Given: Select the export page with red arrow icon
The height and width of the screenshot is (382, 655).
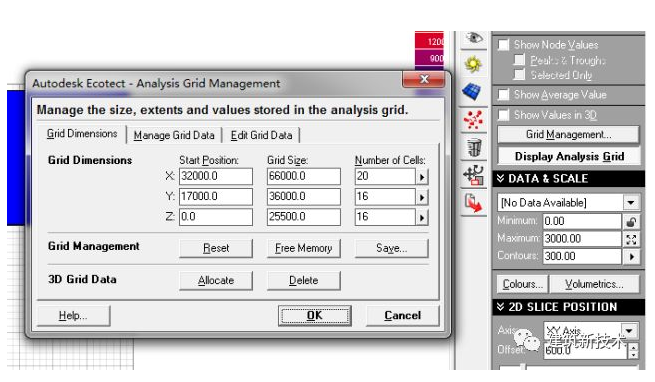Looking at the screenshot, I should (474, 203).
